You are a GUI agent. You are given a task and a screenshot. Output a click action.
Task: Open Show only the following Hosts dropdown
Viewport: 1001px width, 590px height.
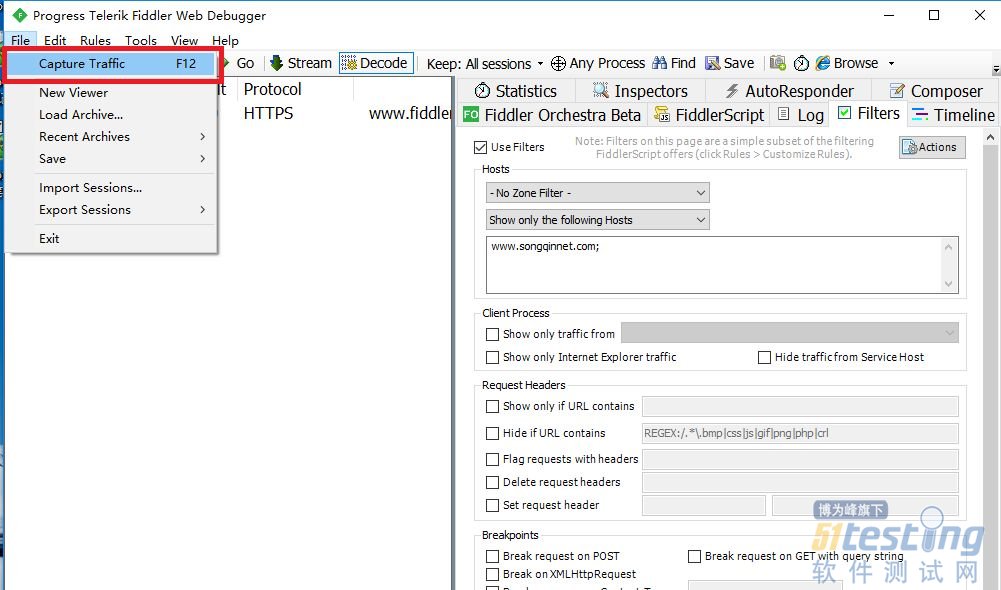pyautogui.click(x=598, y=220)
